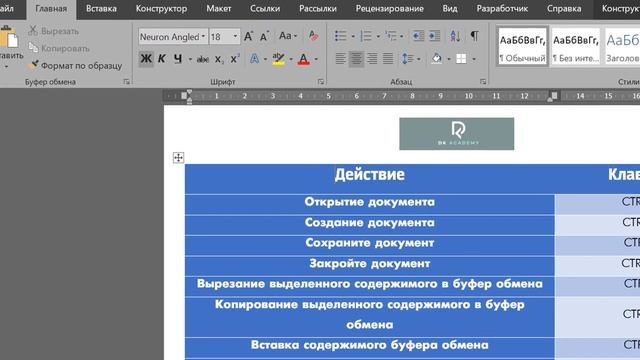Click the Открытие документа table cell

(369, 204)
